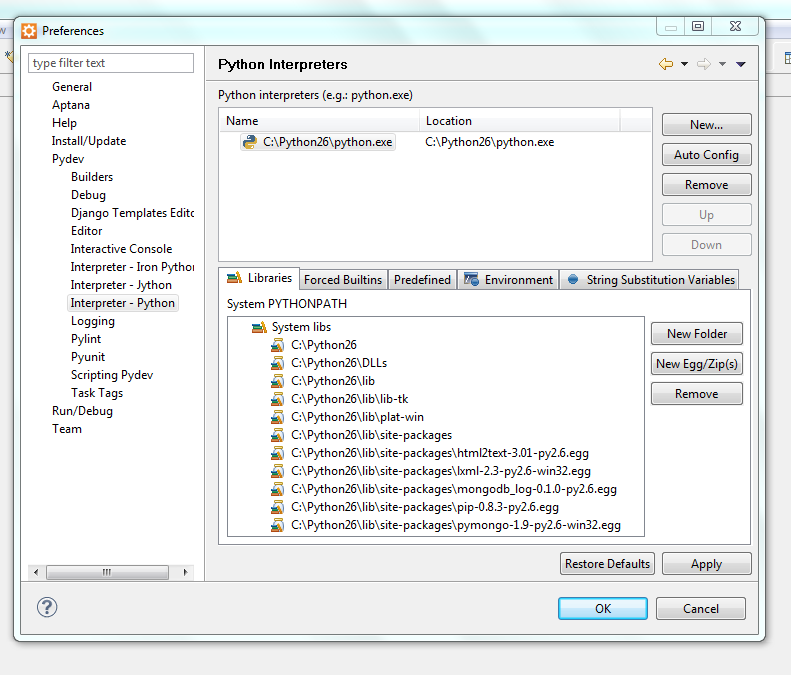Click the forward navigation arrow icon

coord(704,64)
